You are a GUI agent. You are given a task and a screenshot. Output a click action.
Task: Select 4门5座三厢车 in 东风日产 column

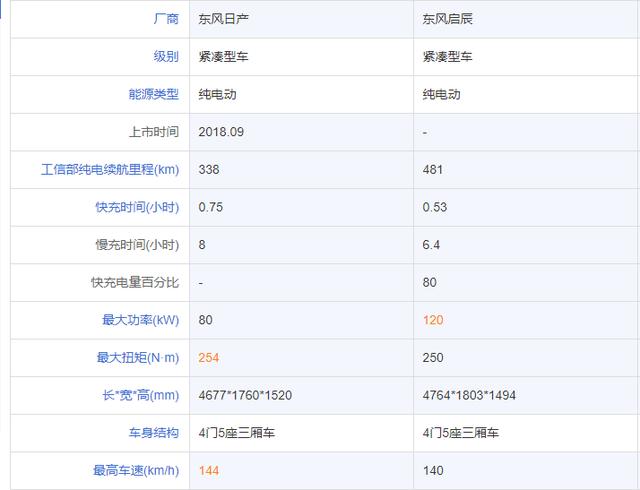point(236,433)
